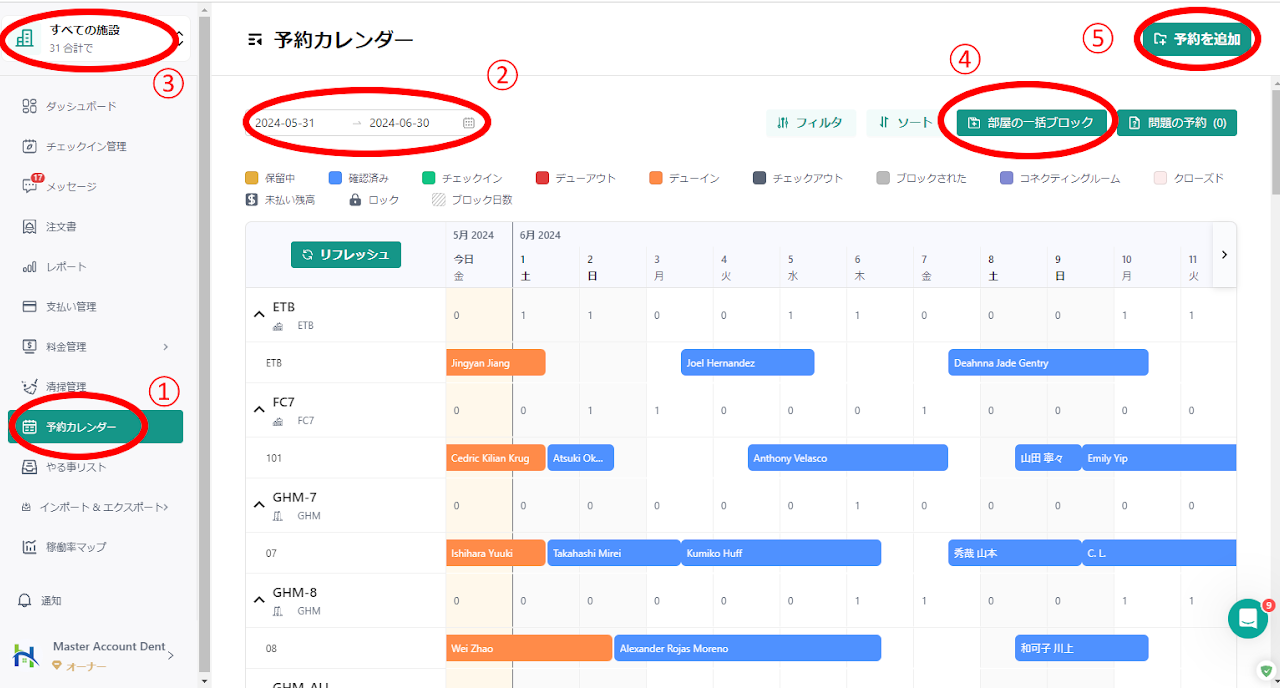The width and height of the screenshot is (1280, 688).
Task: Open 清掃管理 in sidebar
Action: click(65, 386)
